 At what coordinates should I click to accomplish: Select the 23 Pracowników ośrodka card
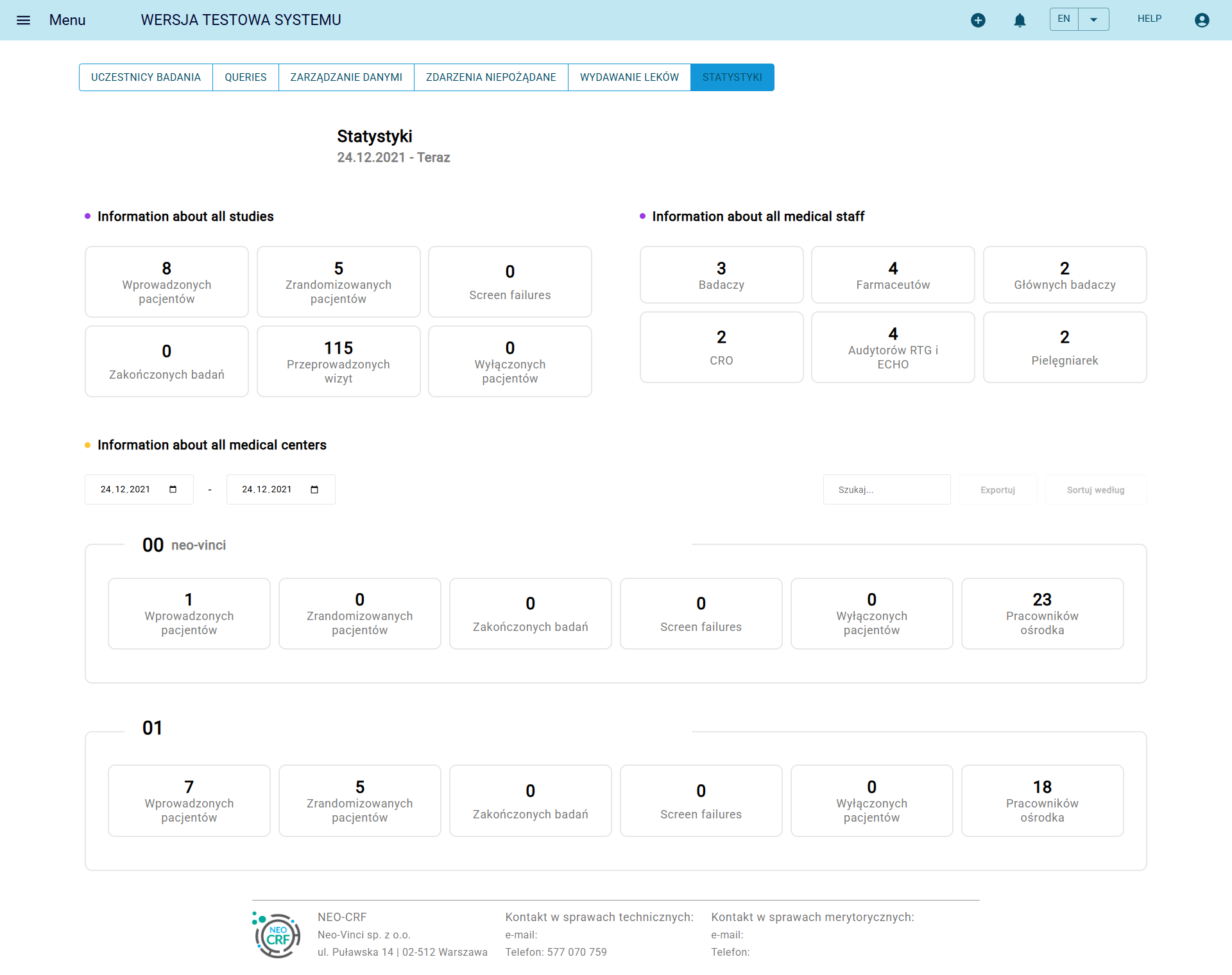click(1042, 614)
